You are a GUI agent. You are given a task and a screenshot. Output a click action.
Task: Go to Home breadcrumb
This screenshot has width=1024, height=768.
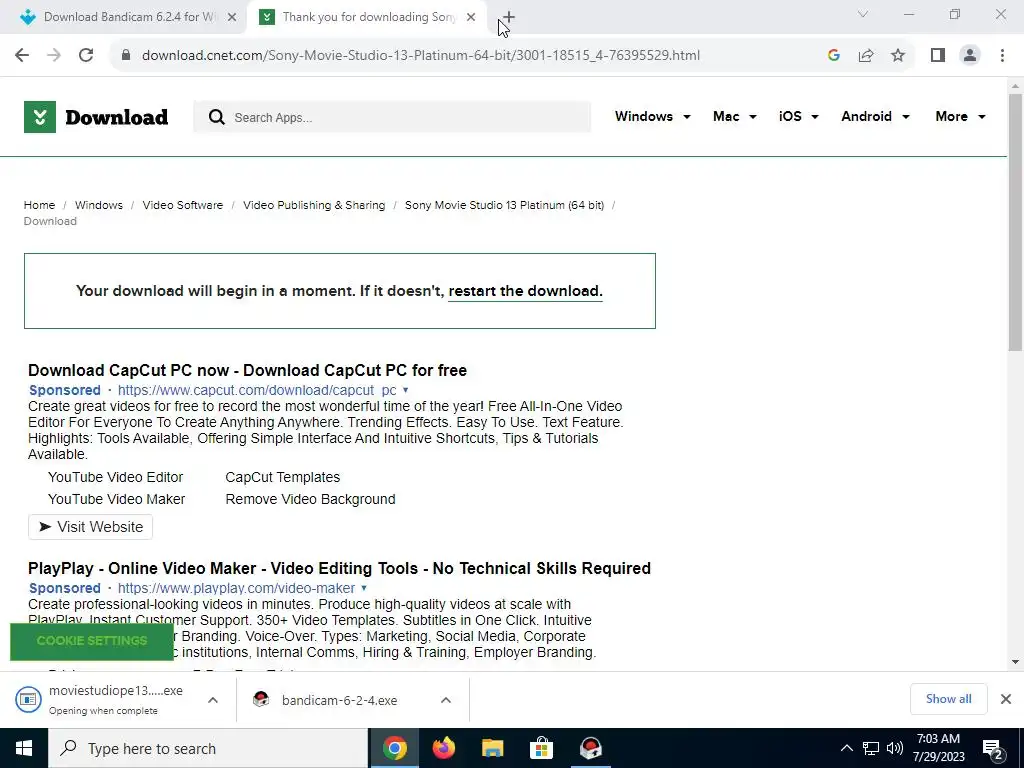click(39, 205)
